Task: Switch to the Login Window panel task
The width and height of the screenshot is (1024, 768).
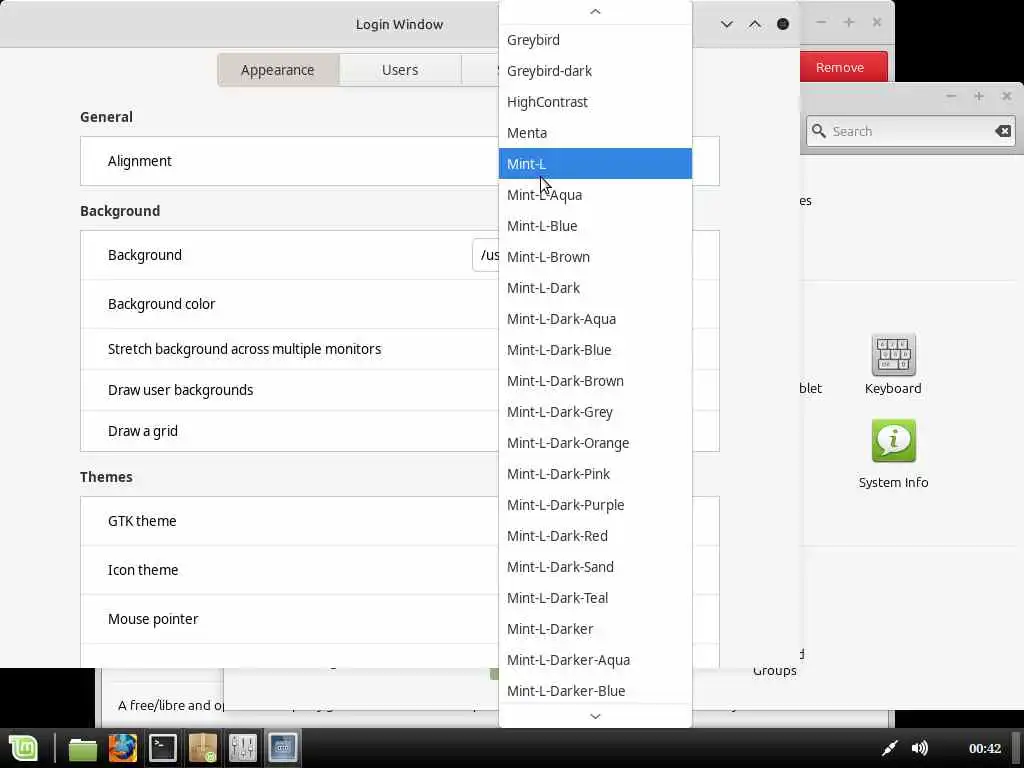Action: click(x=283, y=748)
